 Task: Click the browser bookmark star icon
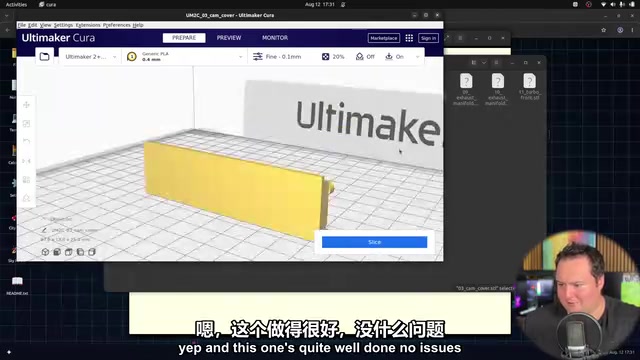pos(604,30)
